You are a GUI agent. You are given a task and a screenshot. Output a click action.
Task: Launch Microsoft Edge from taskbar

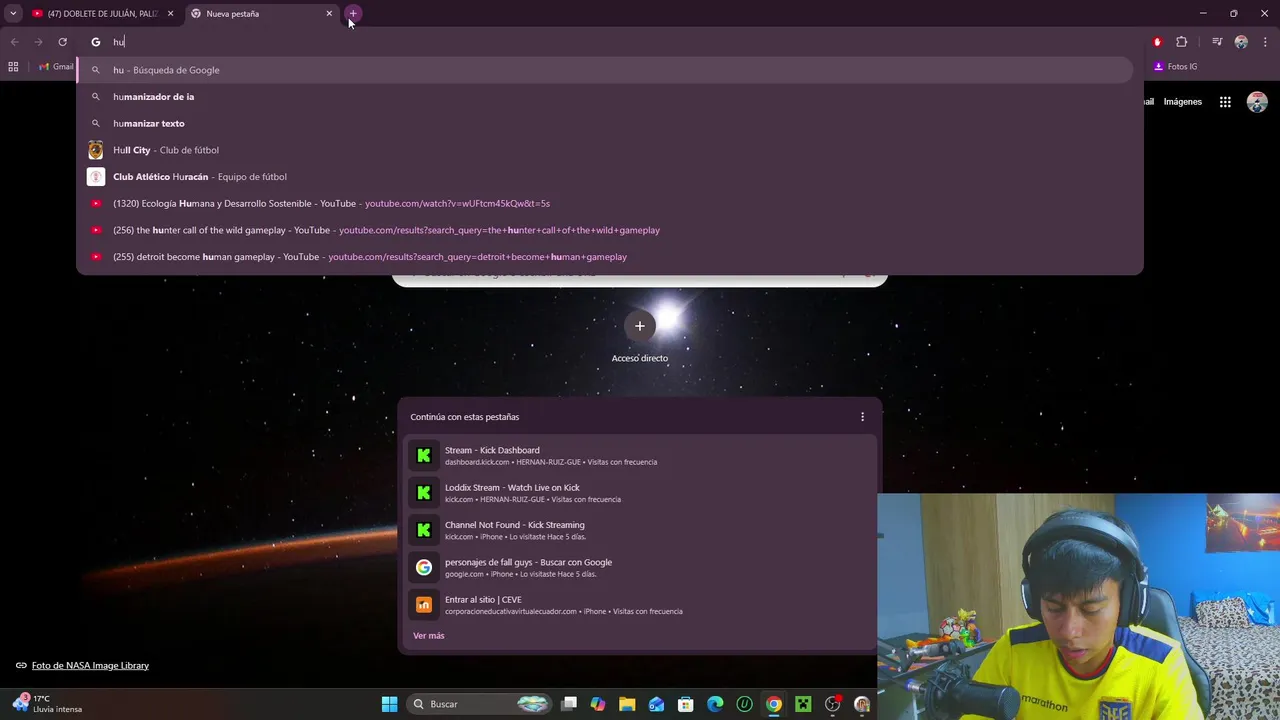click(x=715, y=704)
